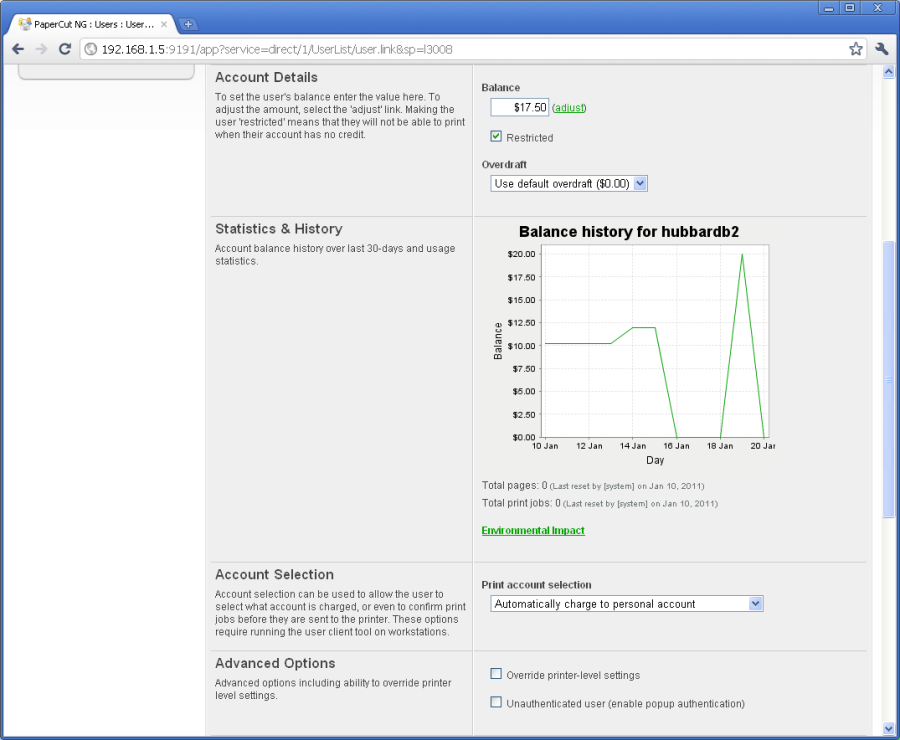Screen dimensions: 900x740
Task: Click the browser Back arrow
Action: coord(18,48)
